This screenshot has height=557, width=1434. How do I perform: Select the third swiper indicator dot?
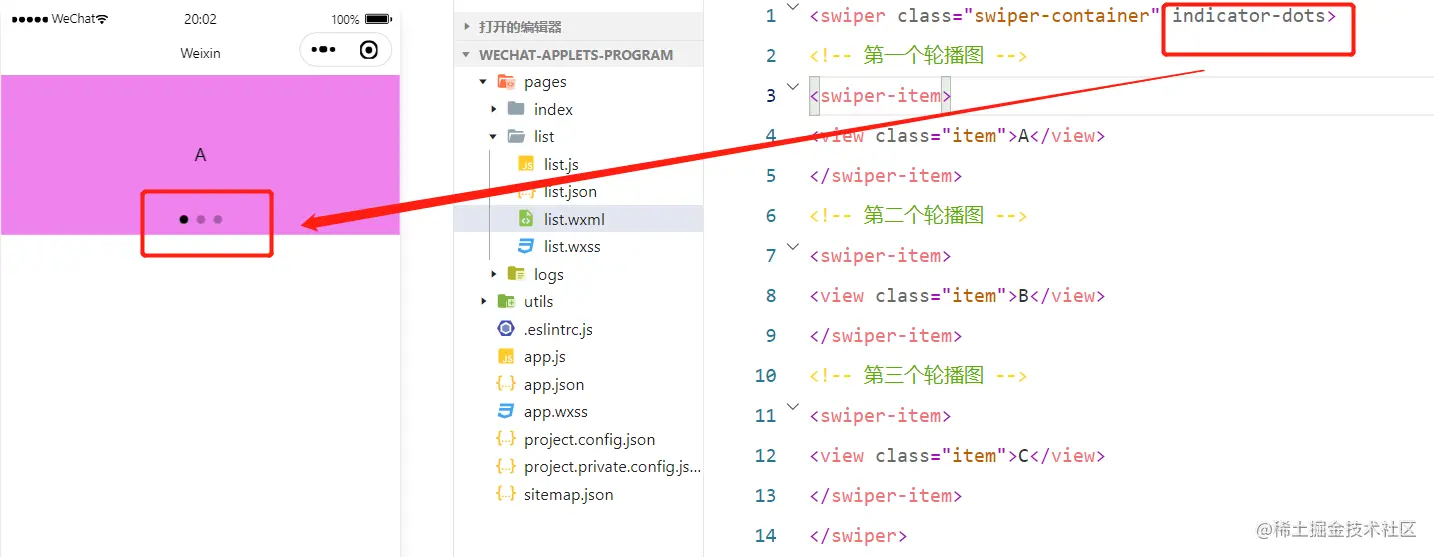tap(218, 219)
